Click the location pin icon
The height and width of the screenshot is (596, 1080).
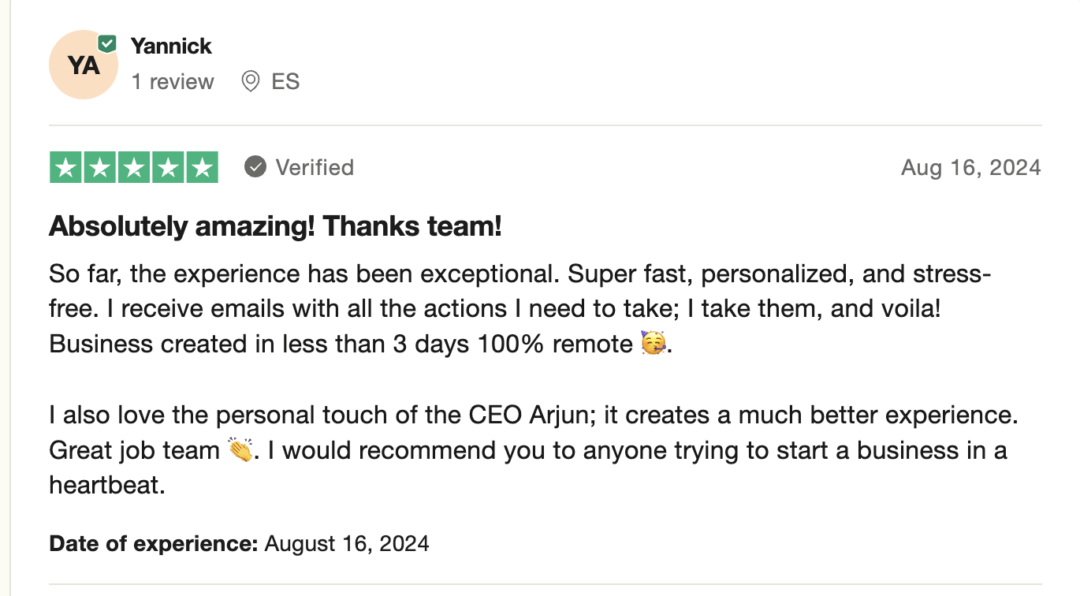(251, 81)
